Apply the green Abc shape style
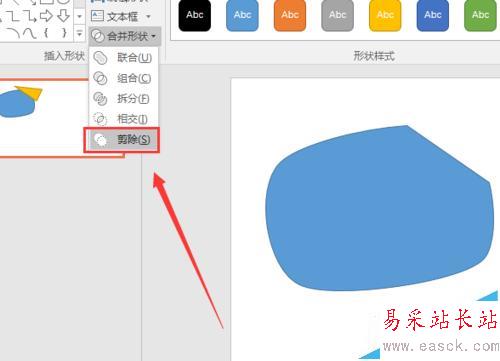The height and width of the screenshot is (361, 500). (x=480, y=15)
